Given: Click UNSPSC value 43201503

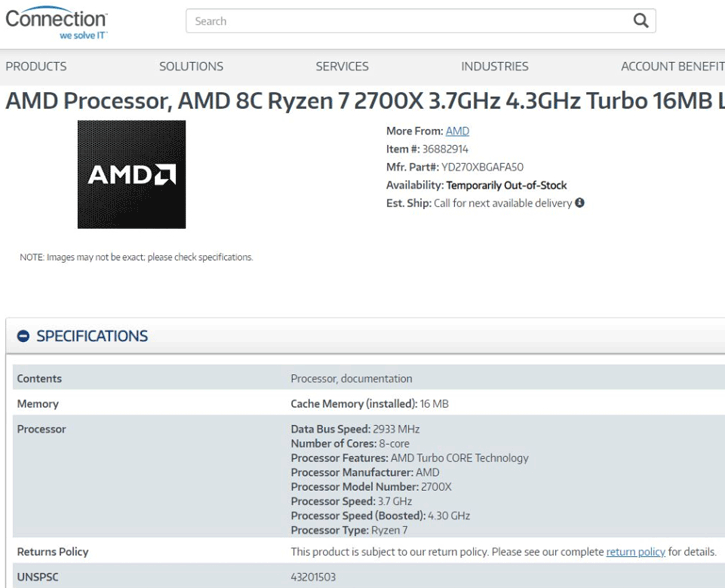Looking at the screenshot, I should (x=313, y=577).
